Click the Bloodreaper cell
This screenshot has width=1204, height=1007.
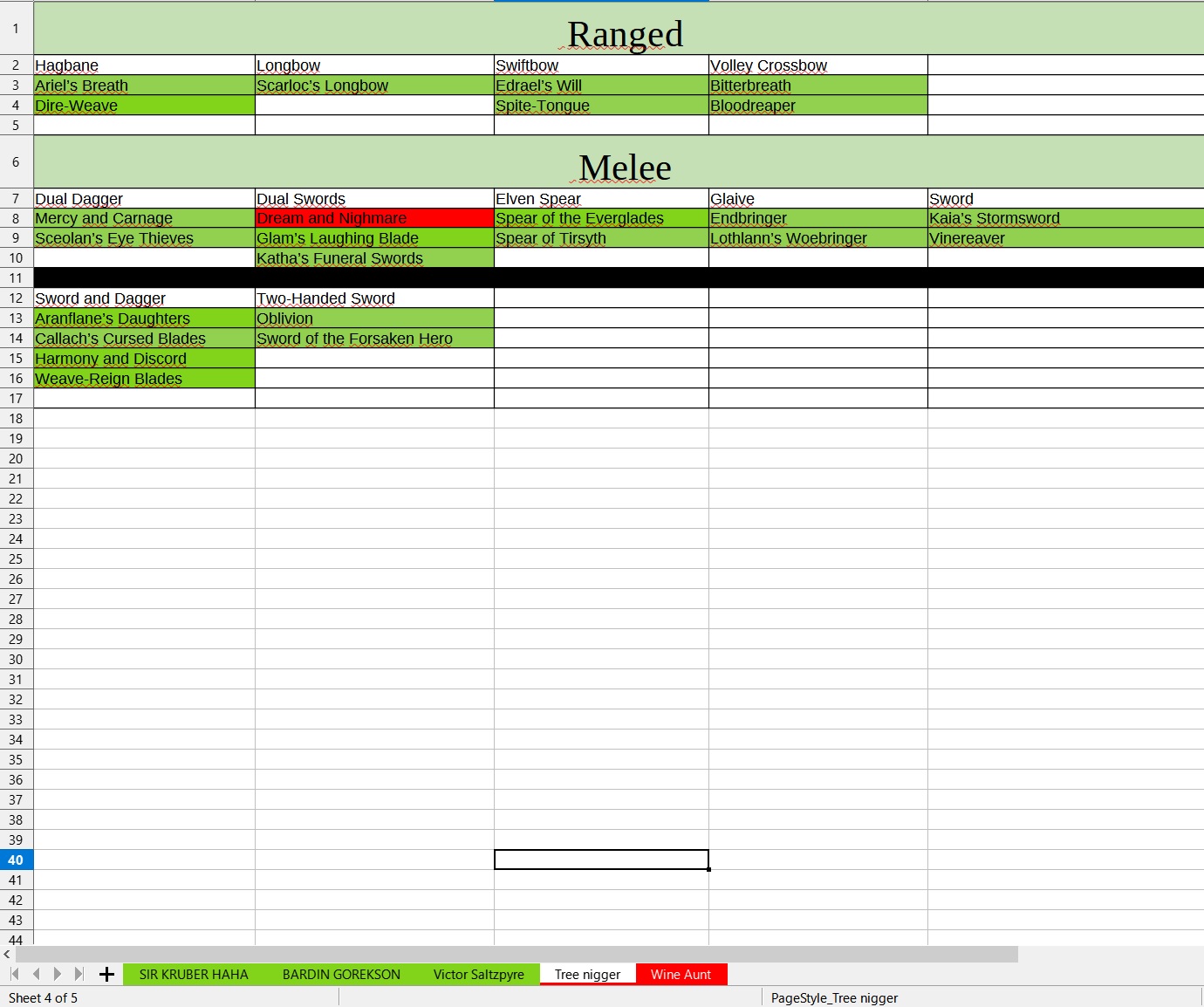click(x=818, y=106)
